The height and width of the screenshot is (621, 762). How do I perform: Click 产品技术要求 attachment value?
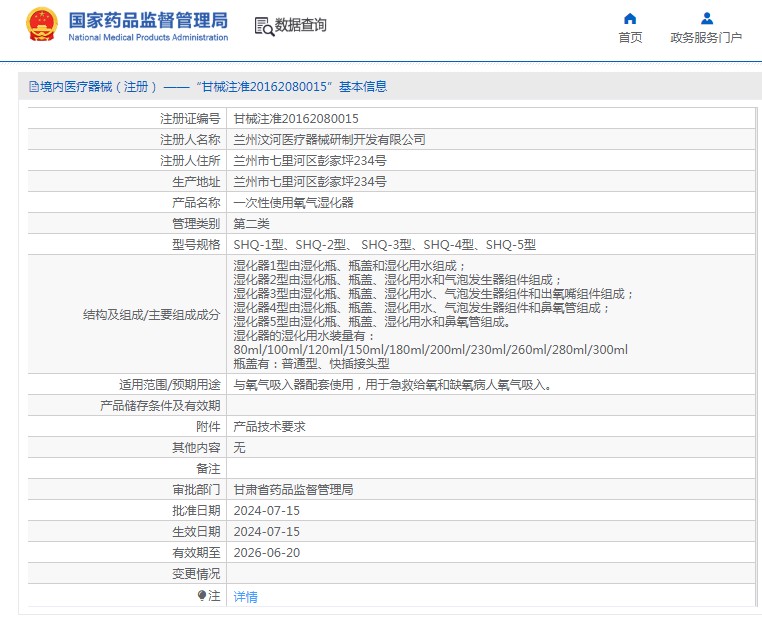pyautogui.click(x=269, y=427)
